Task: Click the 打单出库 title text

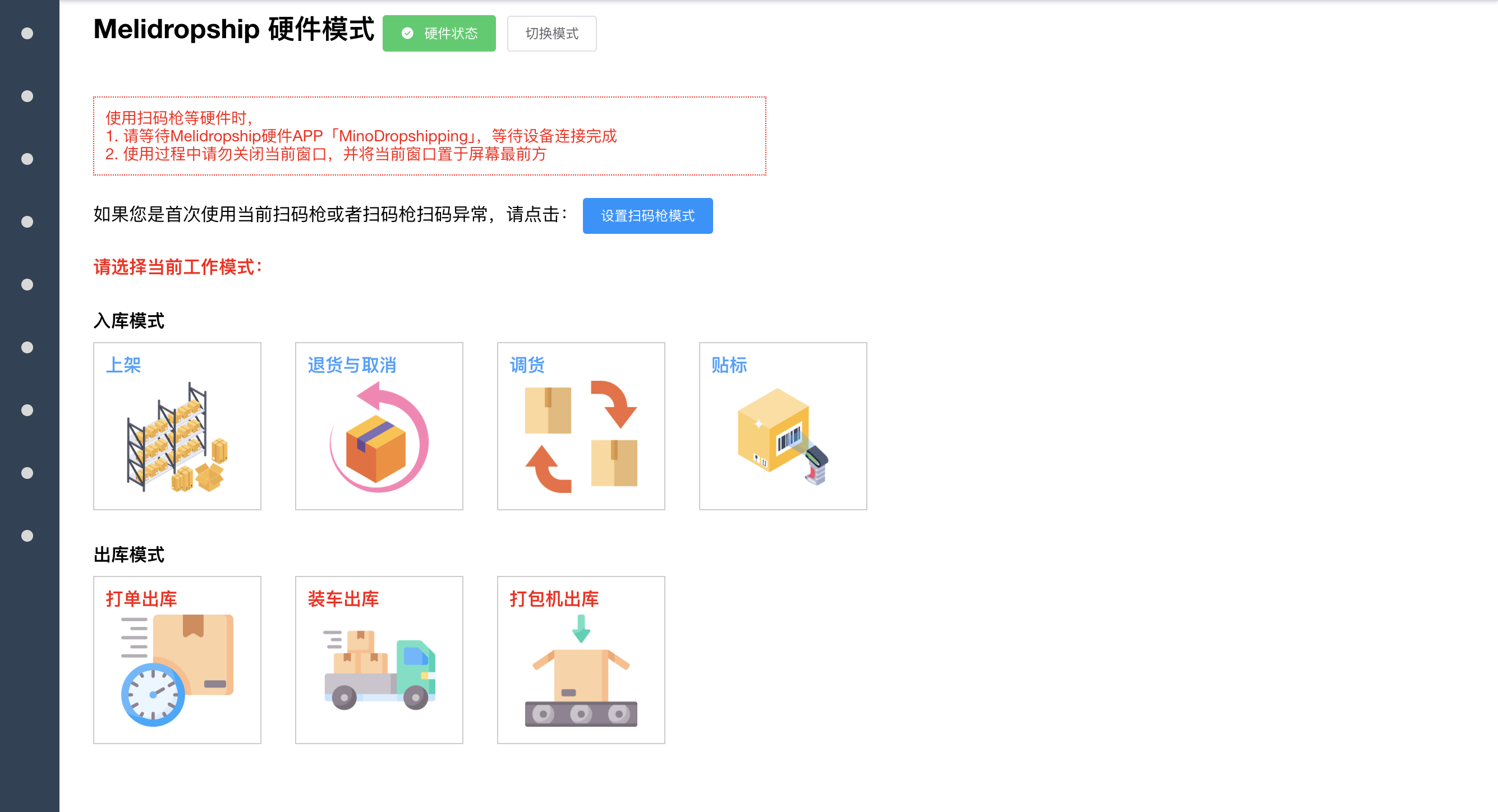Action: 141,599
